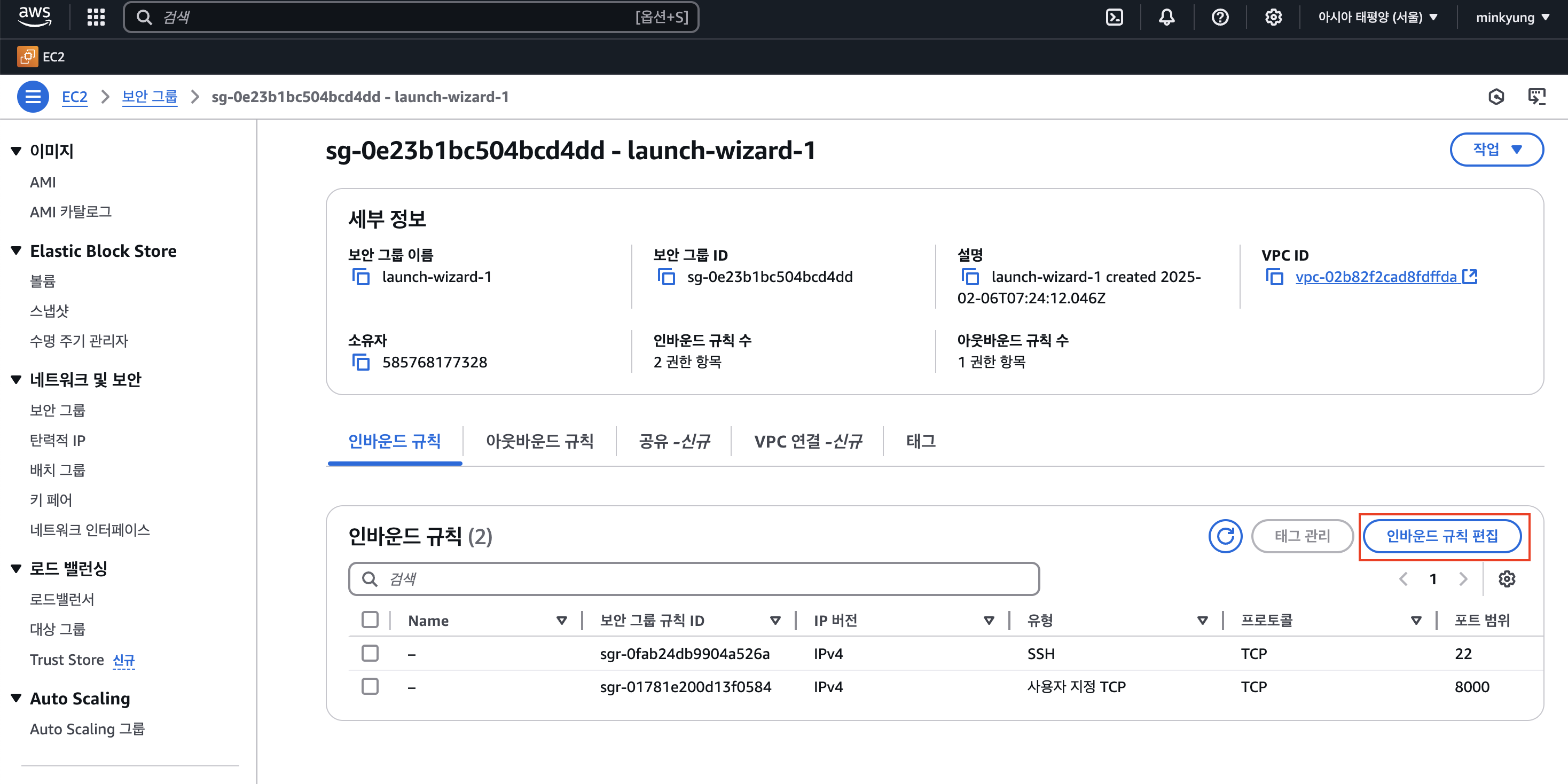1568x784 pixels.
Task: Switch to the VPC 연결 - 신규 tab
Action: tap(807, 441)
